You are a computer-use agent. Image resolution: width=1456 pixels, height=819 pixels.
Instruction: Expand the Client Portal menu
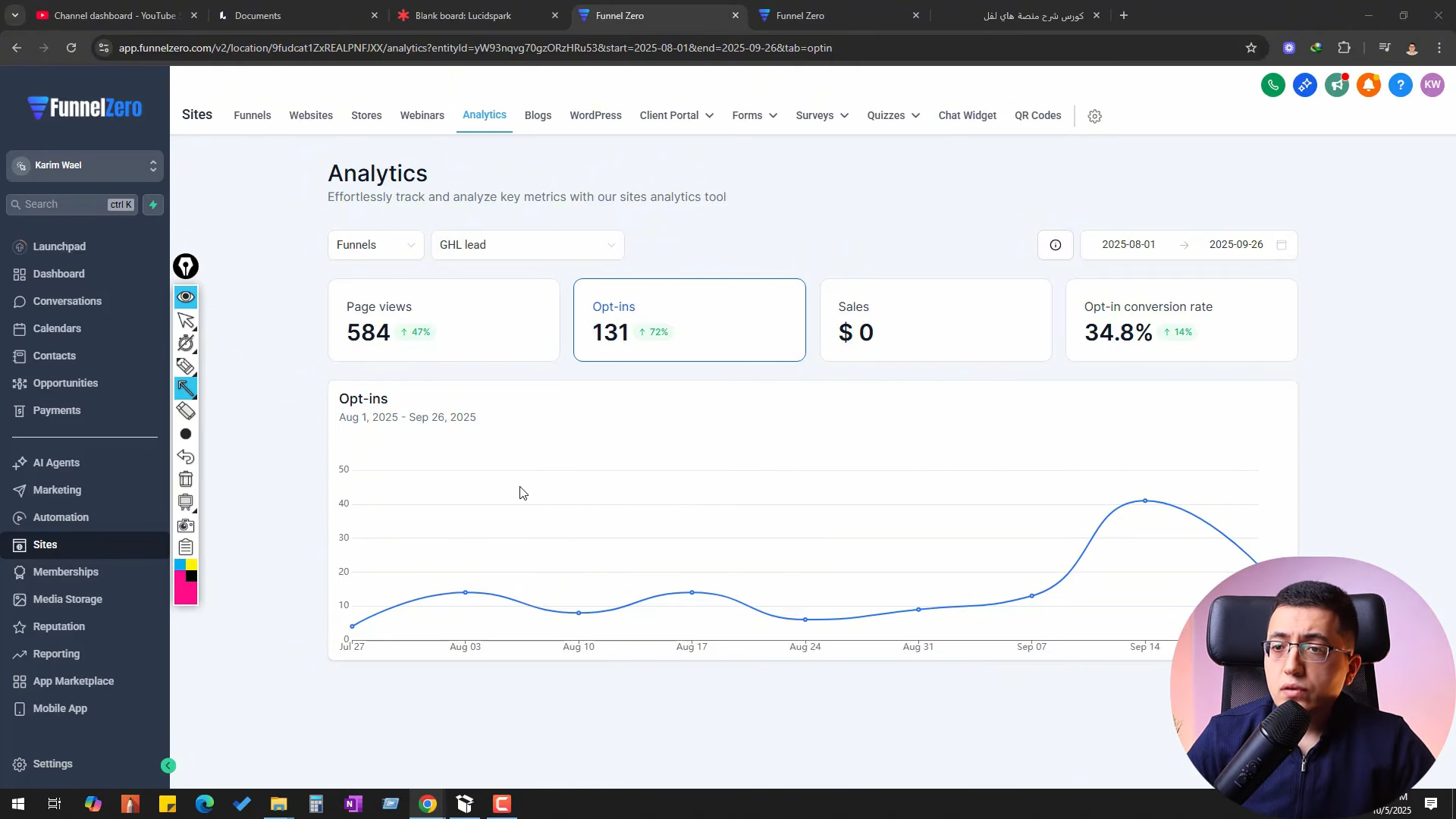pos(676,115)
